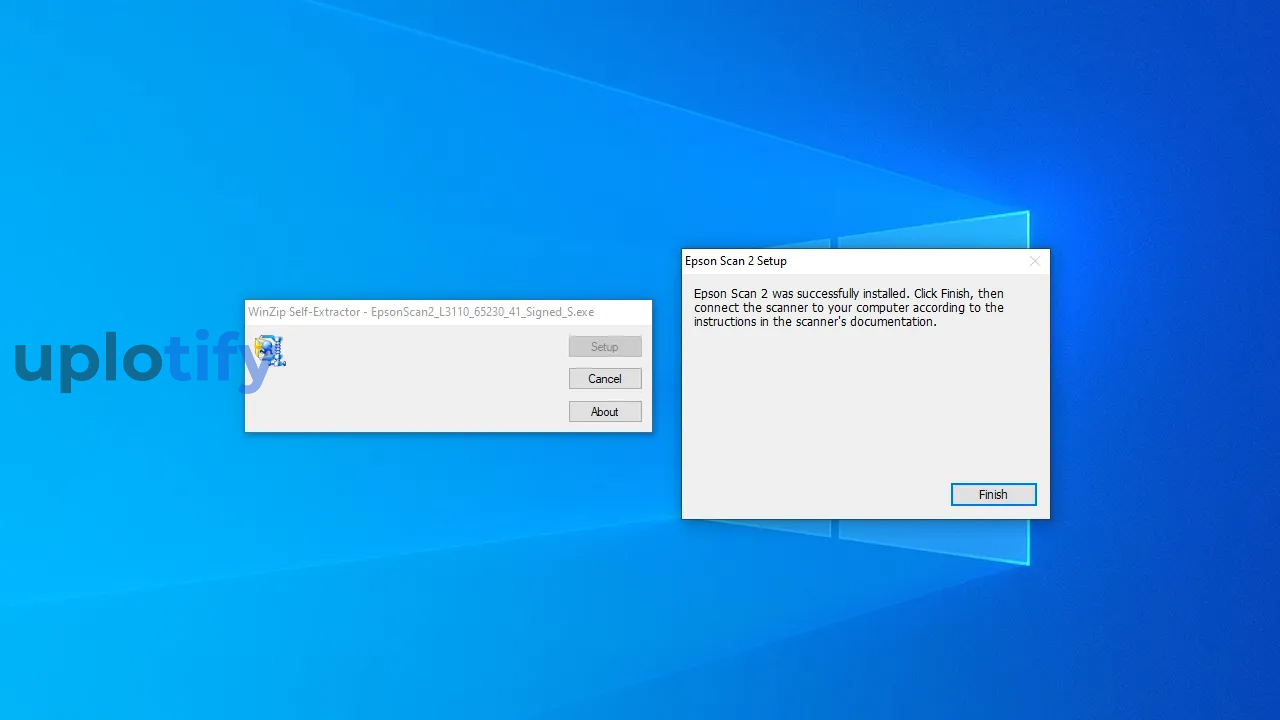Select the Epson Scan 2 Setup title bar
This screenshot has height=720, width=1280.
point(866,261)
